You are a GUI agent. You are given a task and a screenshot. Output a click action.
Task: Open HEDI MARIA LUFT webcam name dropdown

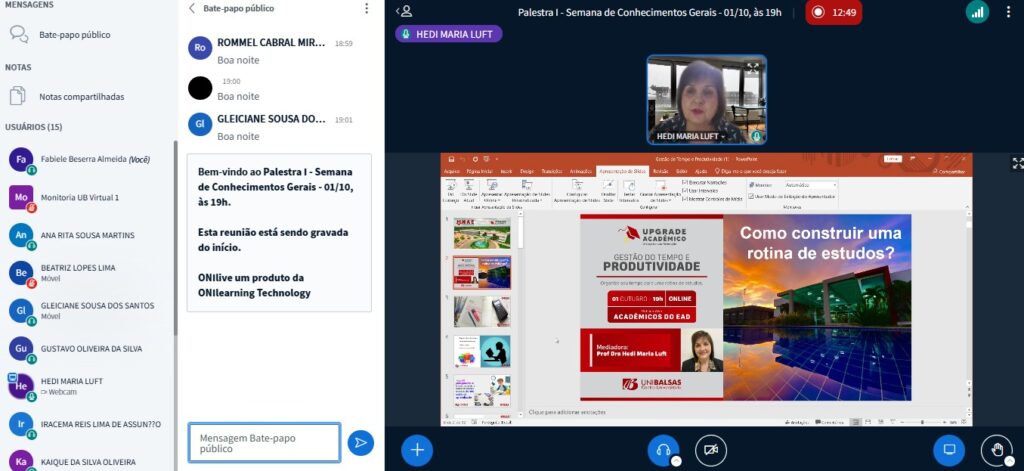(692, 135)
